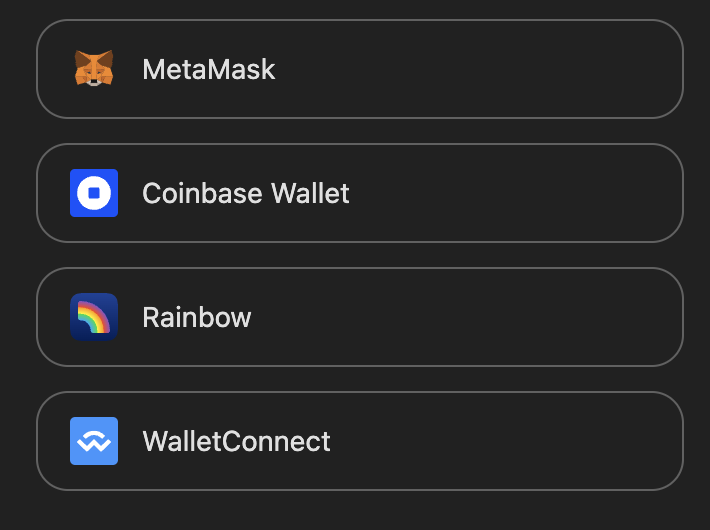This screenshot has width=710, height=530.
Task: Select the Rainbow wallet option
Action: 360,317
